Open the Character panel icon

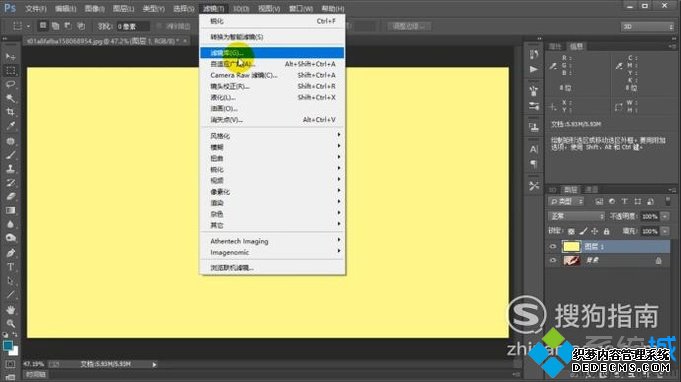pyautogui.click(x=534, y=149)
